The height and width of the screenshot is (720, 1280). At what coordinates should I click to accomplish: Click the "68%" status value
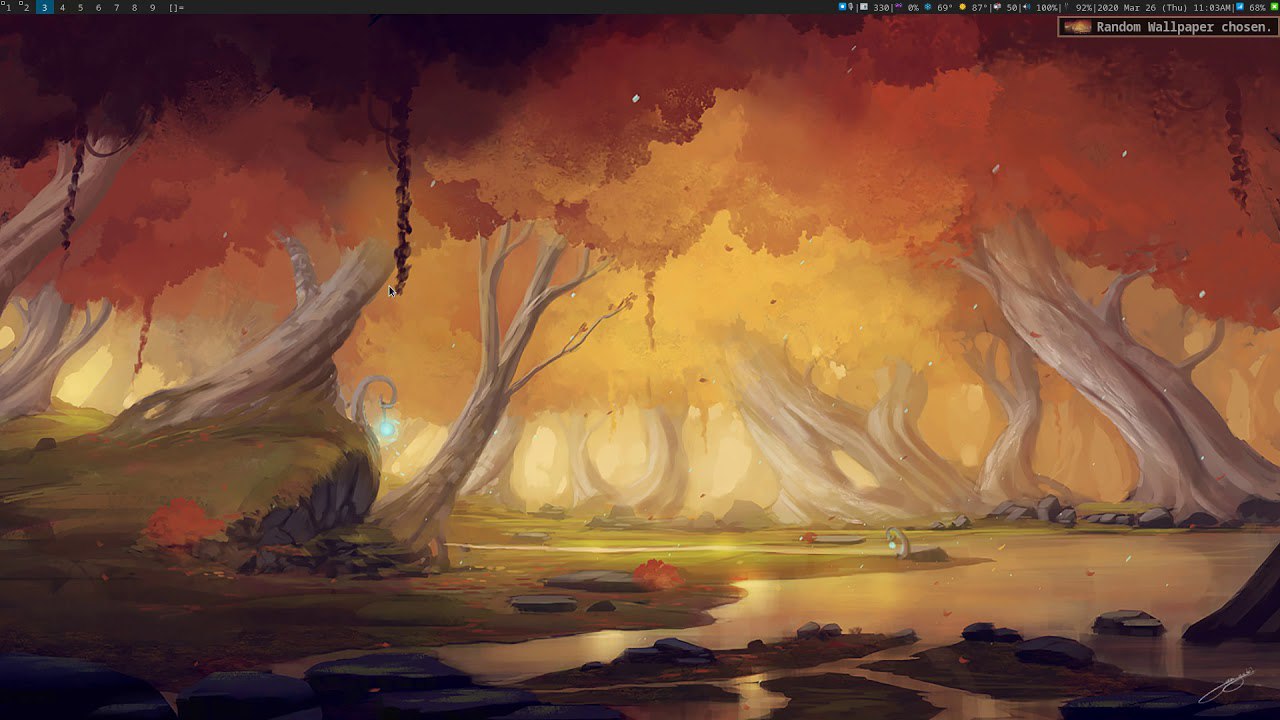pyautogui.click(x=1258, y=7)
